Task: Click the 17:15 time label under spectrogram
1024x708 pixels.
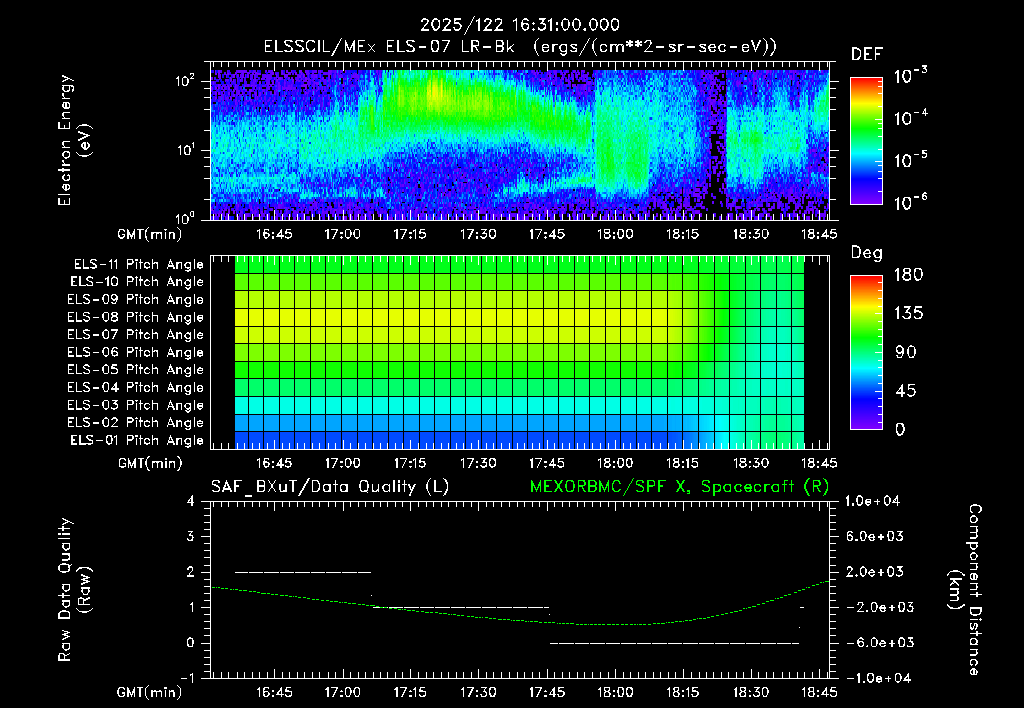Action: pos(409,234)
